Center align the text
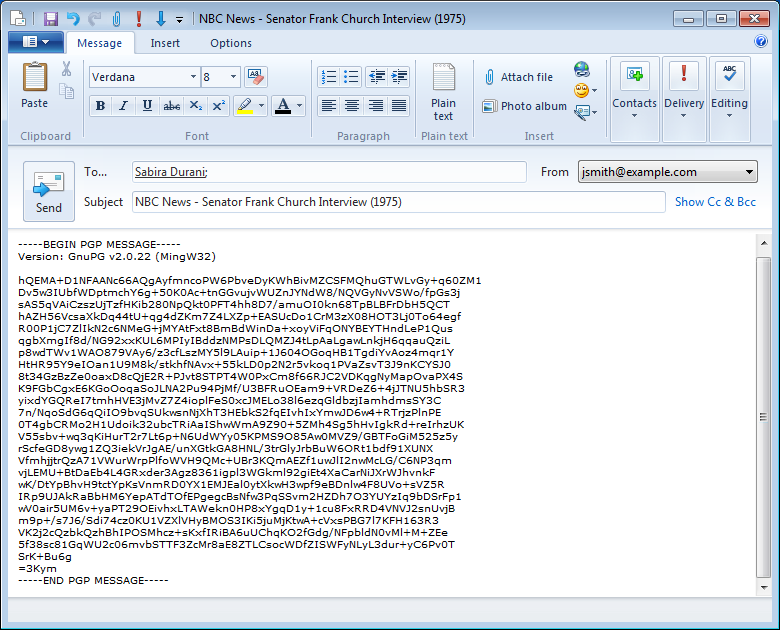This screenshot has height=630, width=780. tap(352, 105)
